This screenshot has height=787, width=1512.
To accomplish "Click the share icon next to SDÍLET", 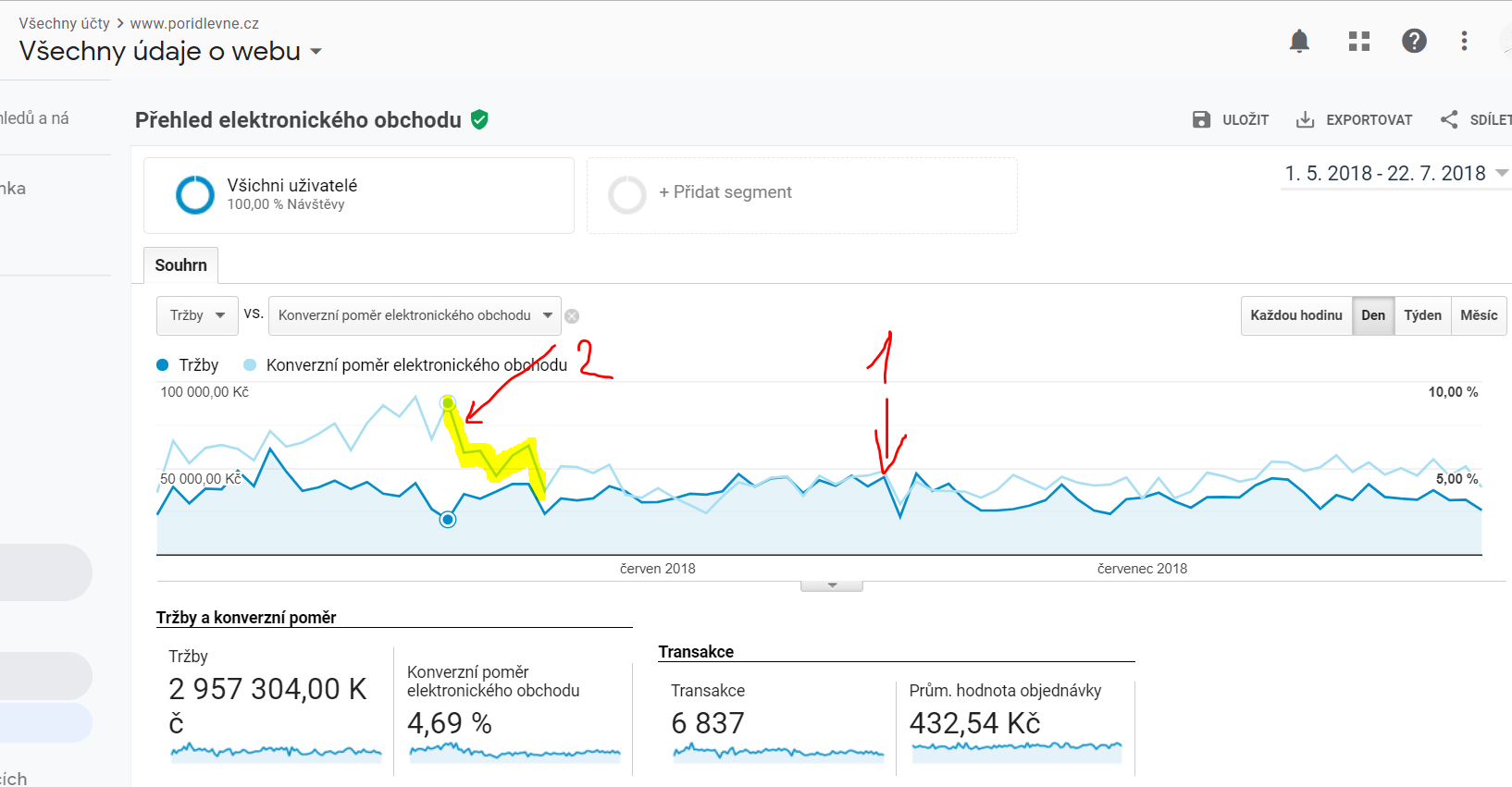I will click(1449, 119).
